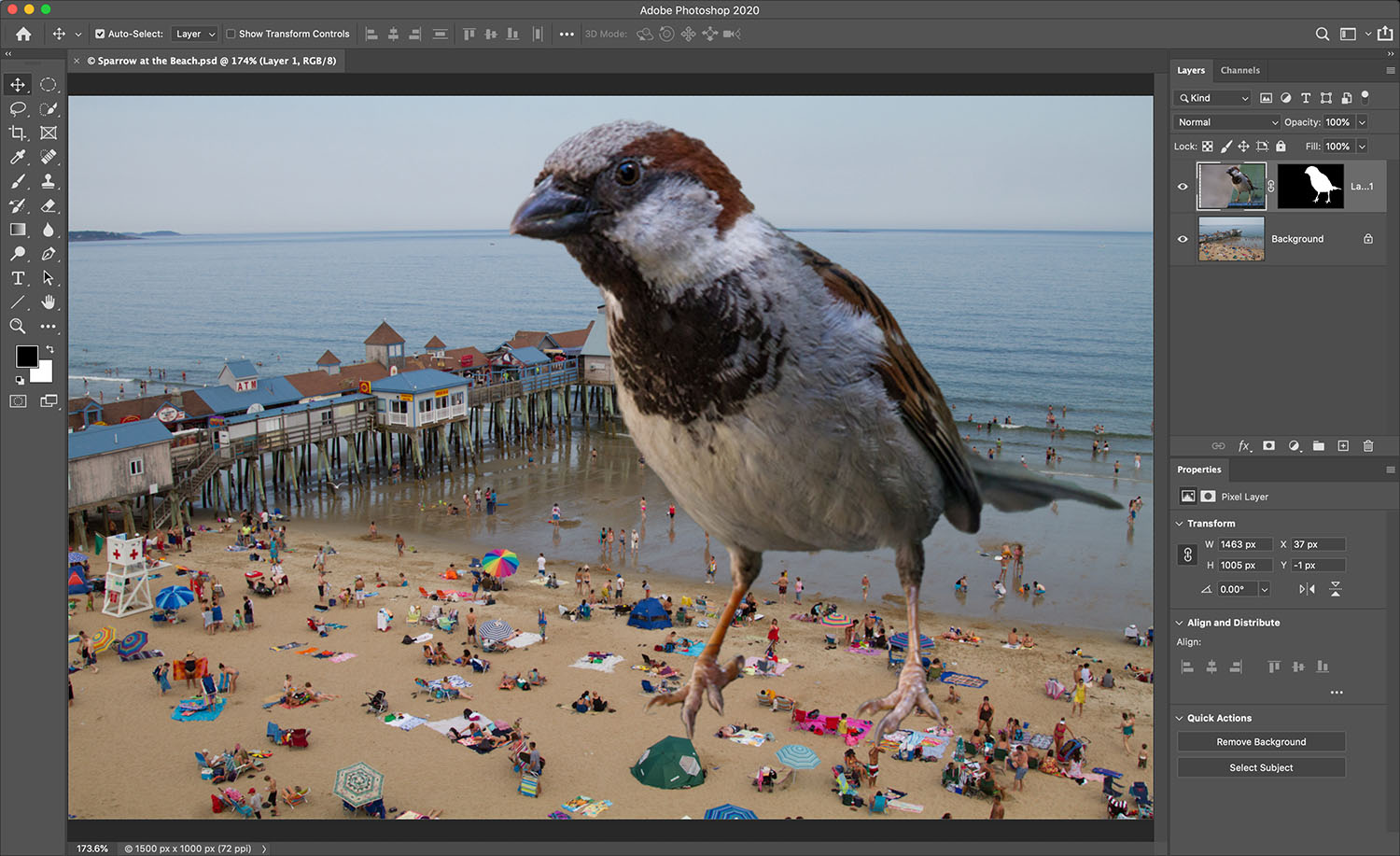Toggle the layer filter on/off switch
The height and width of the screenshot is (856, 1400).
(1365, 96)
